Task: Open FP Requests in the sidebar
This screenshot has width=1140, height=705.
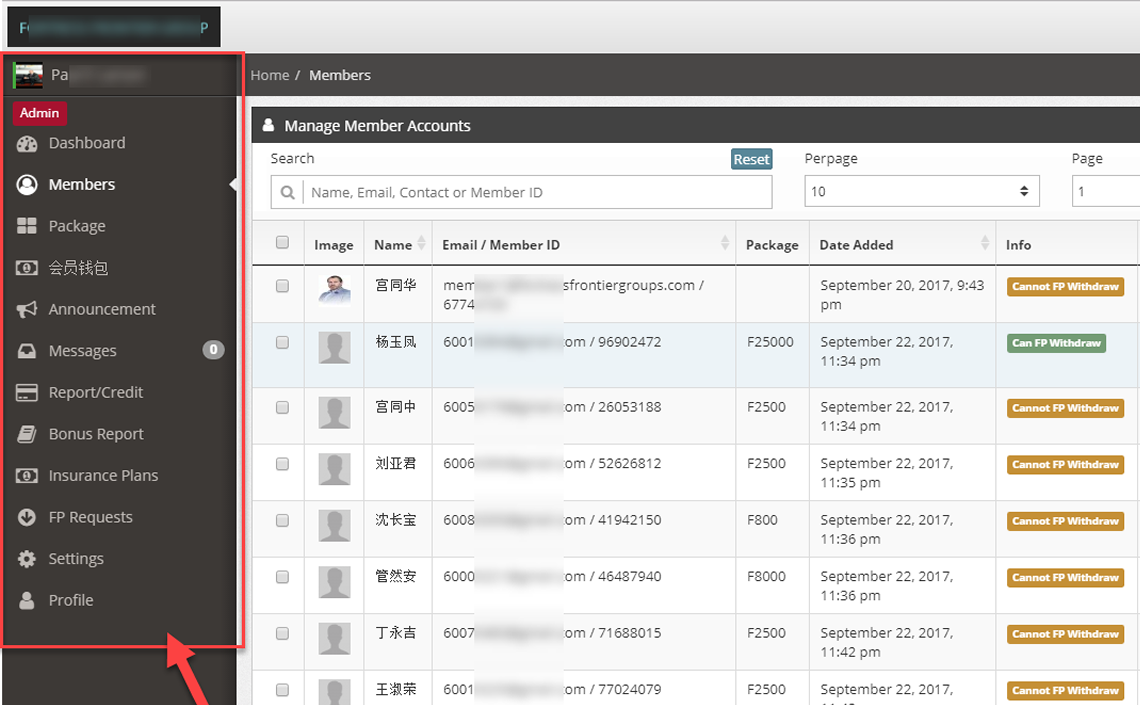Action: click(90, 517)
